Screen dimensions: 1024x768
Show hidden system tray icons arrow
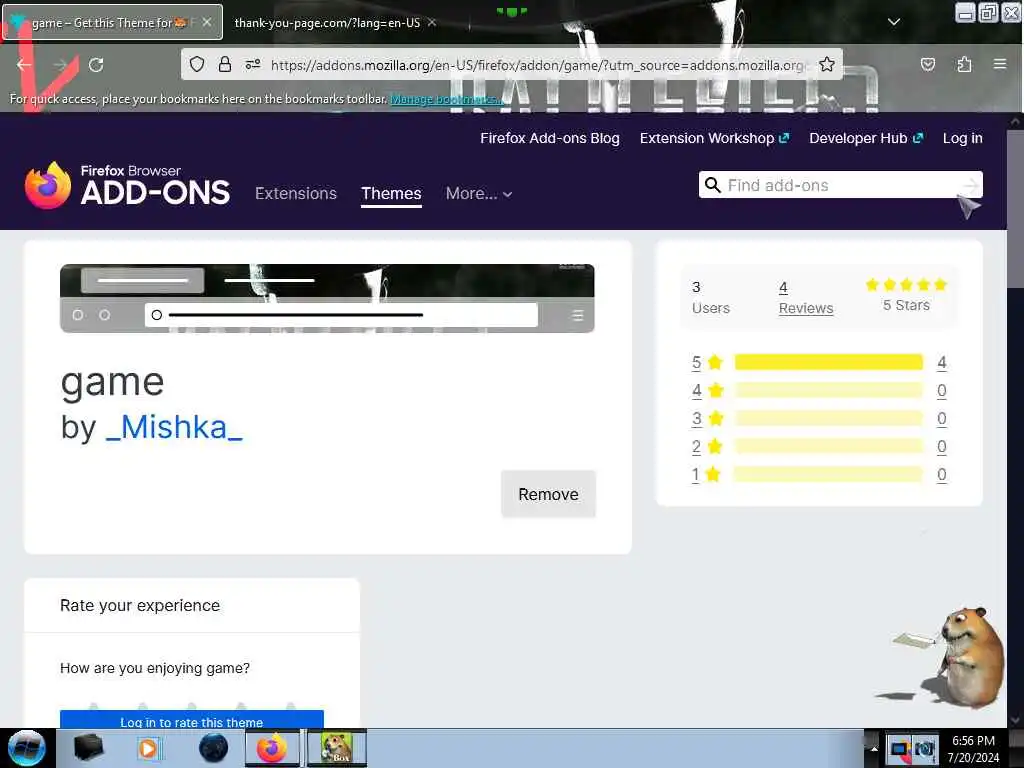click(x=874, y=748)
